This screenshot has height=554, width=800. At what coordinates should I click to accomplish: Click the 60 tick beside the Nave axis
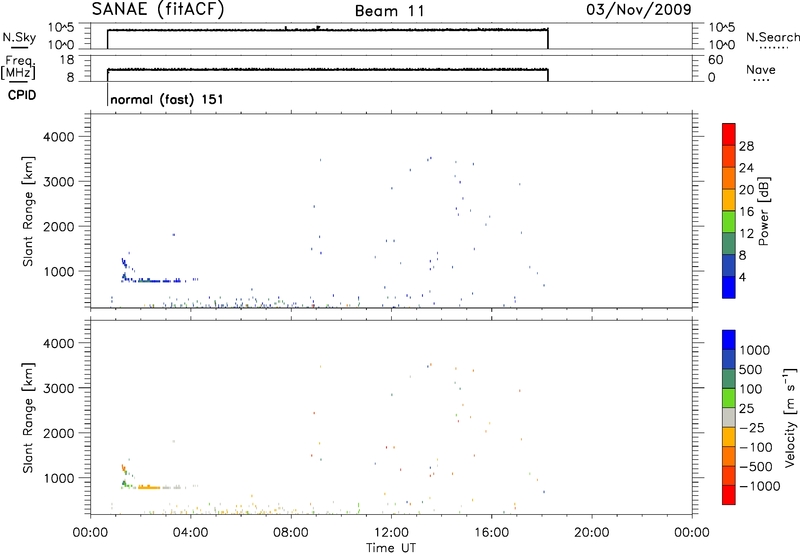point(716,60)
